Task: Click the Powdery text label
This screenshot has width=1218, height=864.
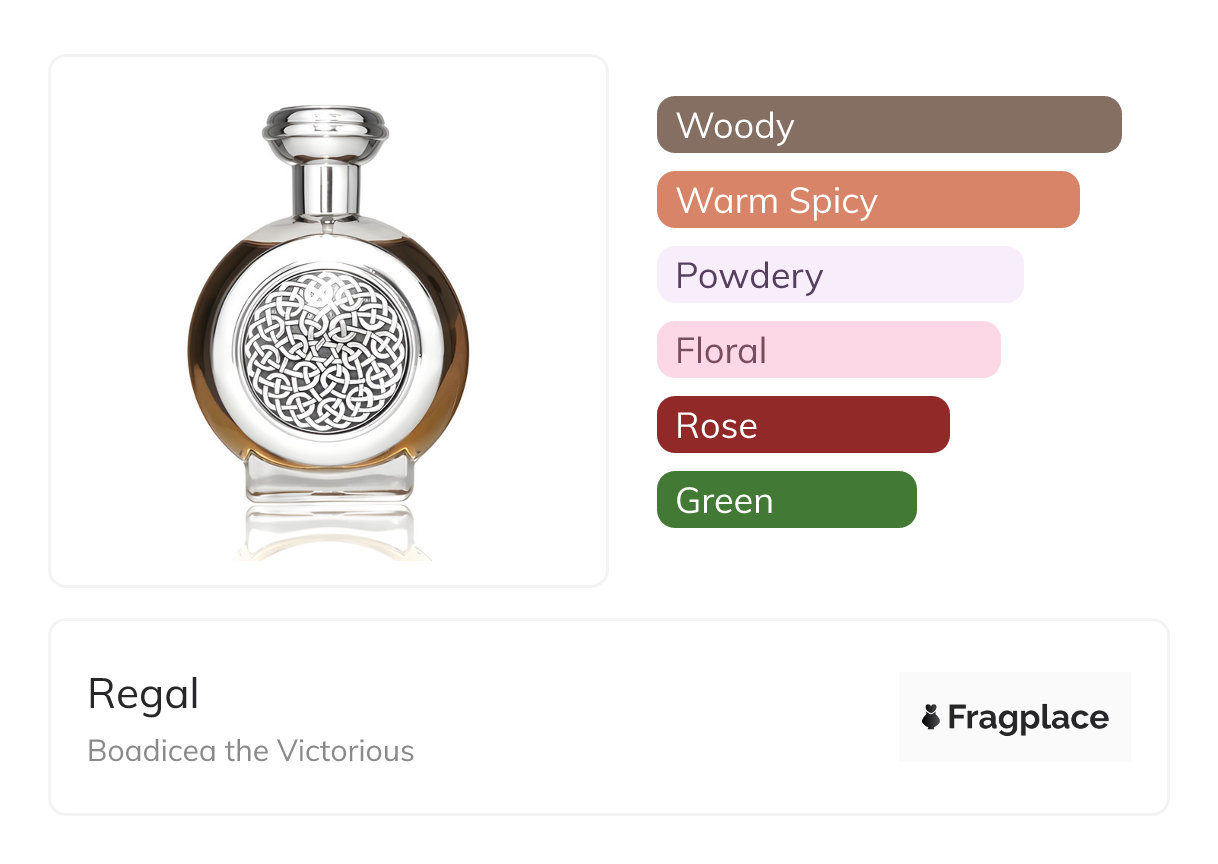Action: coord(749,276)
